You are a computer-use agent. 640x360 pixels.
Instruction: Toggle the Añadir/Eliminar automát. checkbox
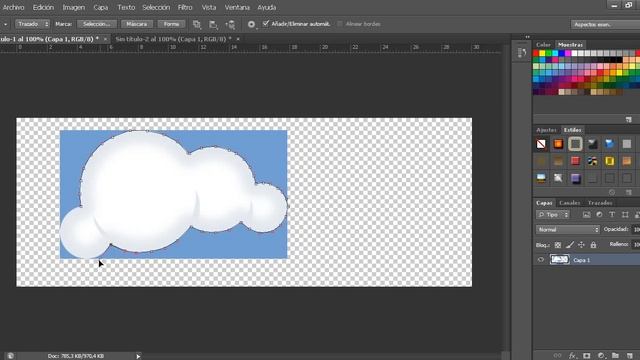click(x=266, y=24)
